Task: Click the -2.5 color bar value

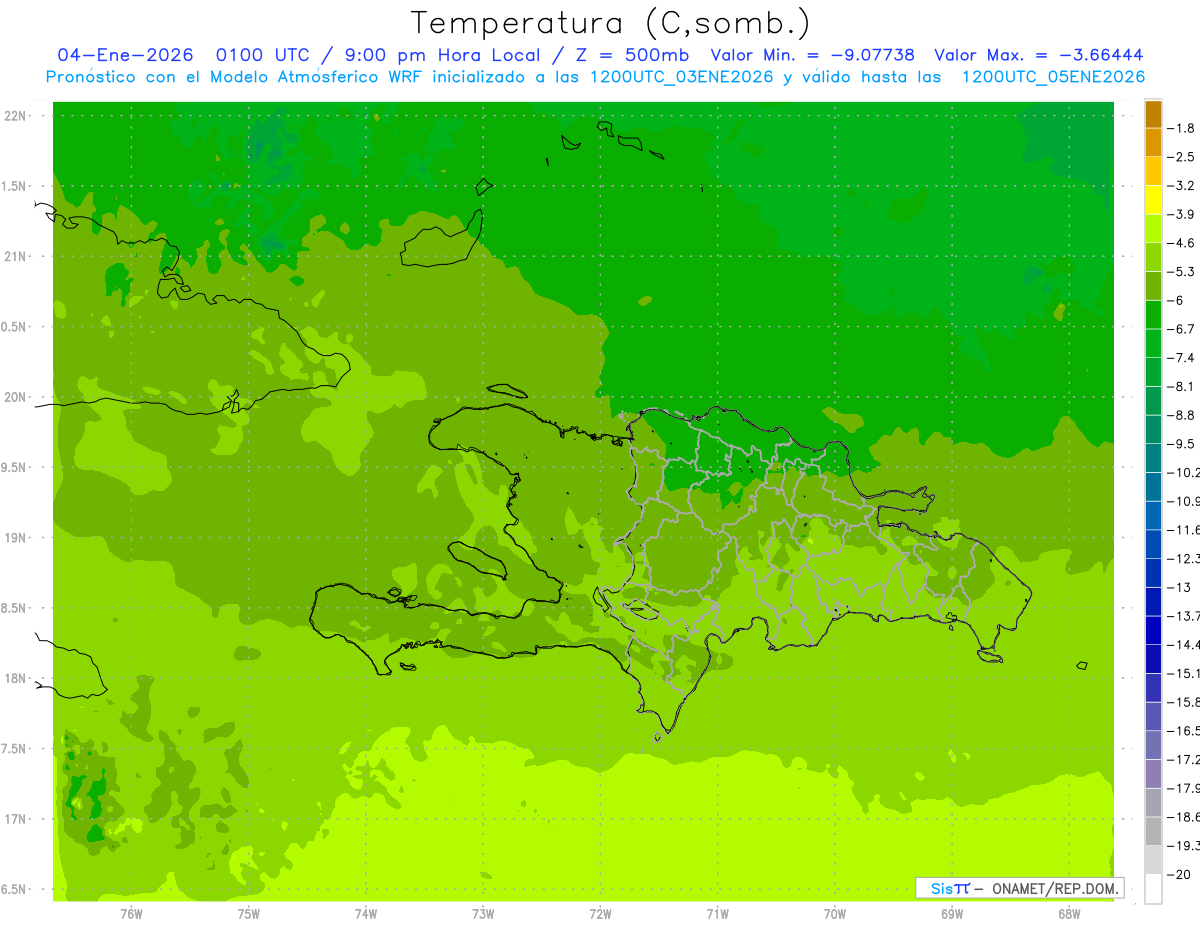Action: point(1183,157)
